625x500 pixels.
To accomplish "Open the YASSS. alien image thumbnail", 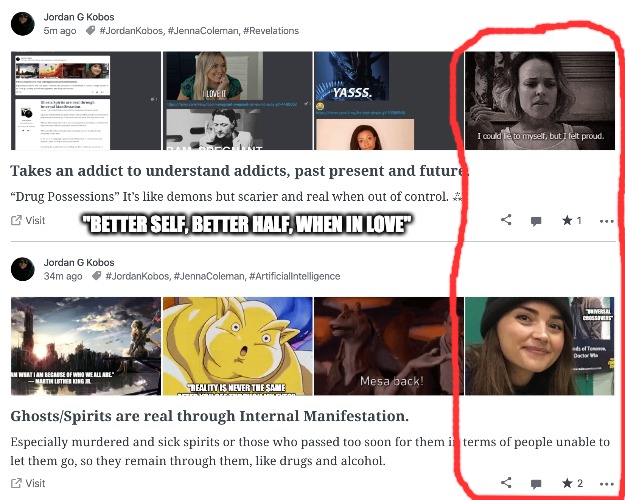I will 352,76.
